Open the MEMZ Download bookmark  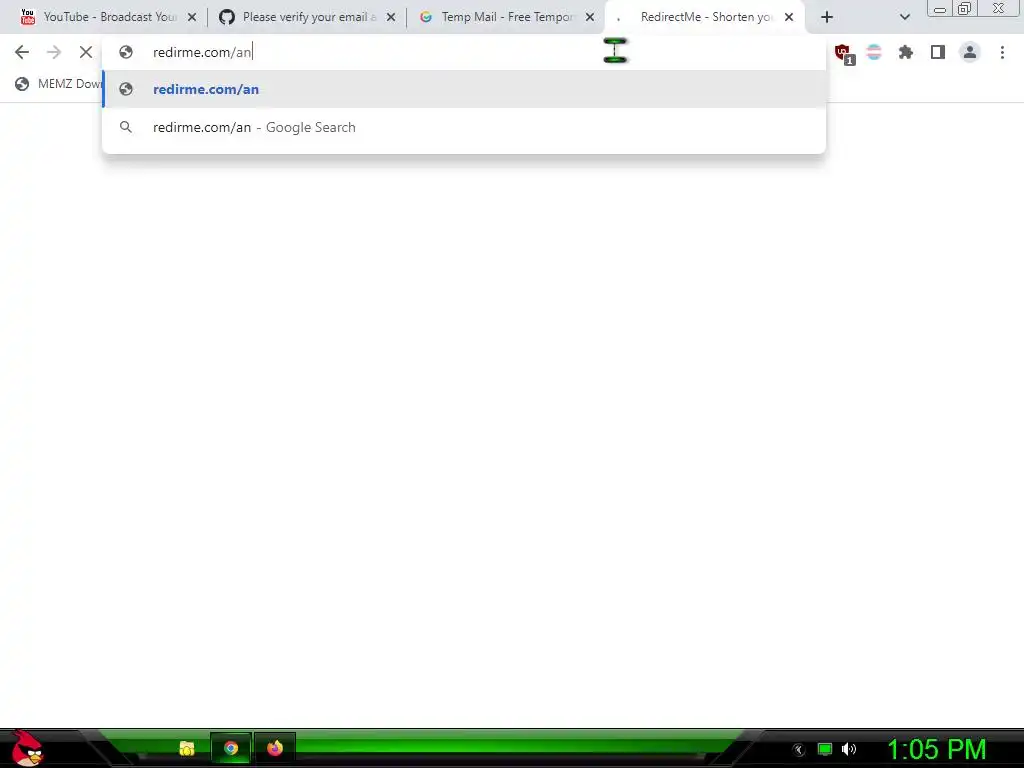point(59,84)
